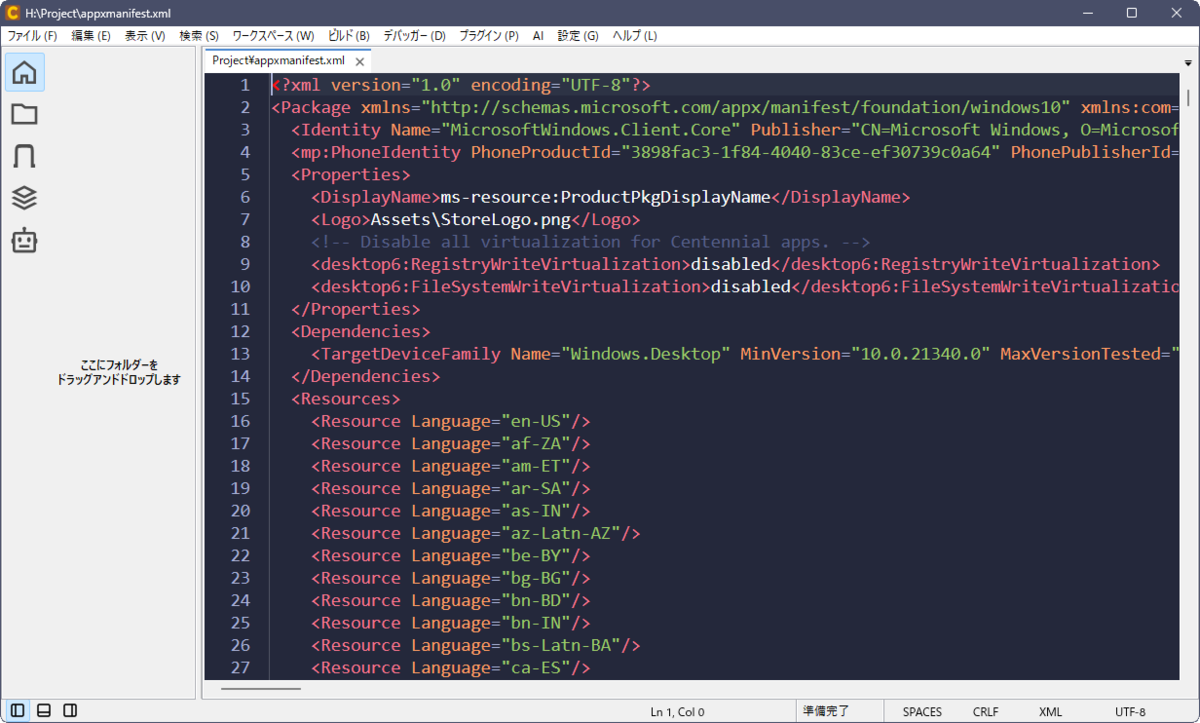Viewport: 1200px width, 723px height.
Task: Click the mp:PhoneIdentity PhoneProductId line
Action: pyautogui.click(x=735, y=152)
